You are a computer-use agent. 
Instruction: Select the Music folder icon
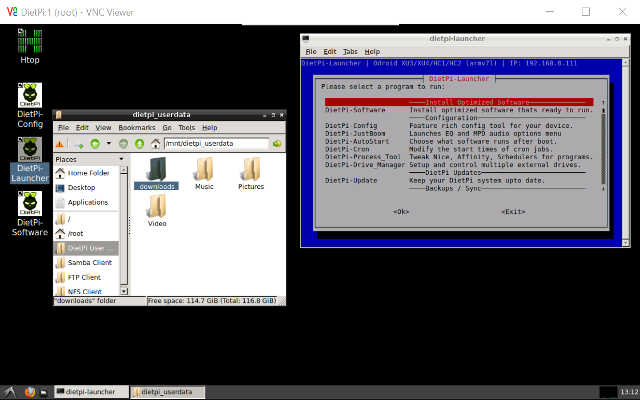click(x=204, y=173)
